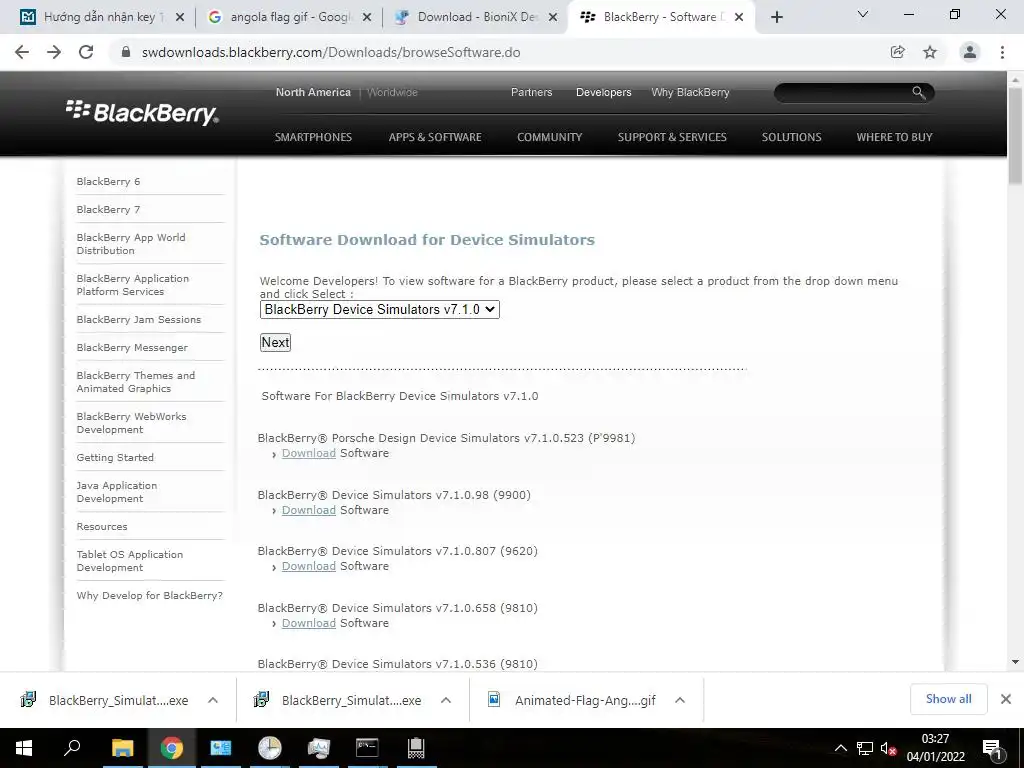Open Getting Started sidebar link

click(x=115, y=458)
